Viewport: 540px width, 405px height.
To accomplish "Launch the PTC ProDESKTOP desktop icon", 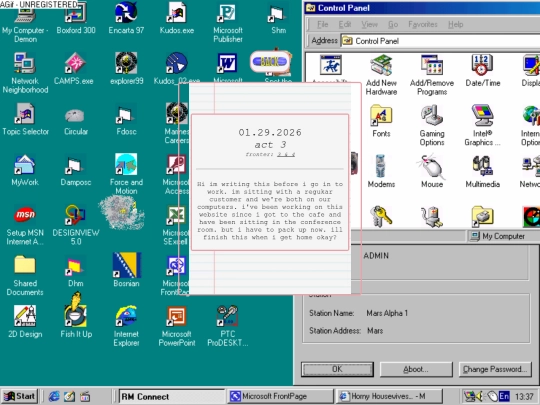I will [x=227, y=326].
